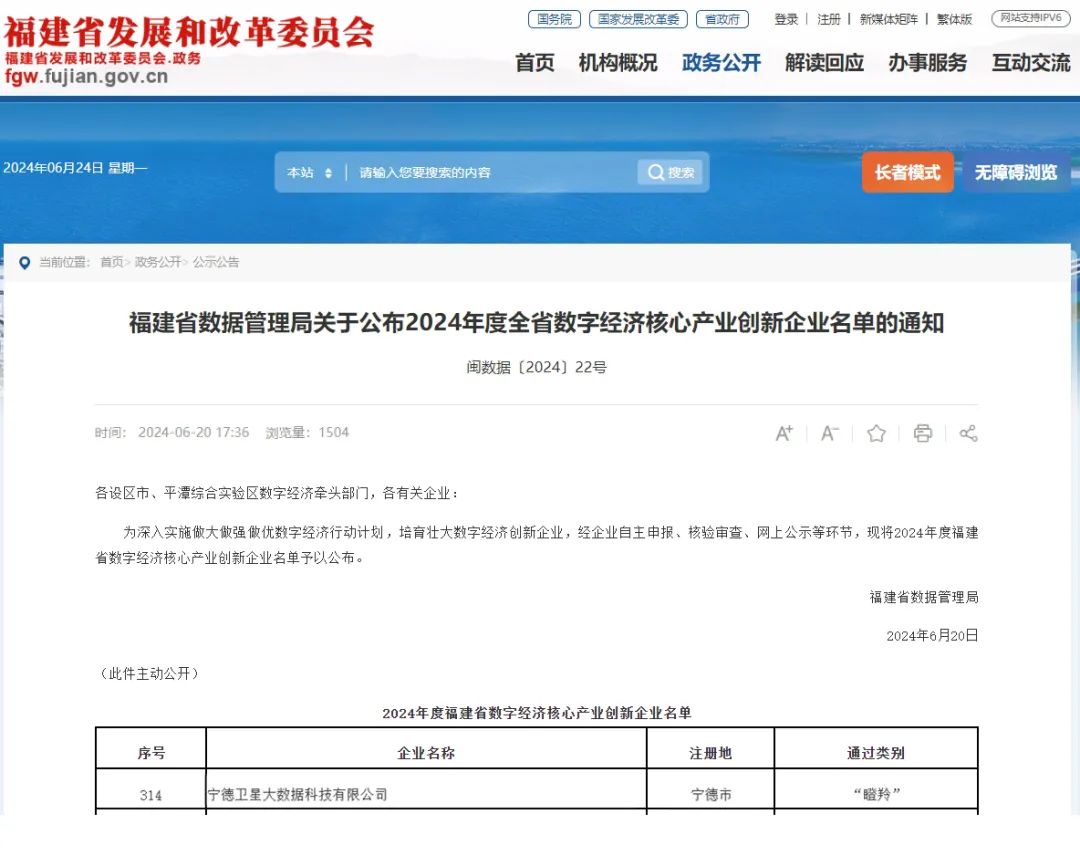Click the location pin breadcrumb icon

tap(24, 262)
